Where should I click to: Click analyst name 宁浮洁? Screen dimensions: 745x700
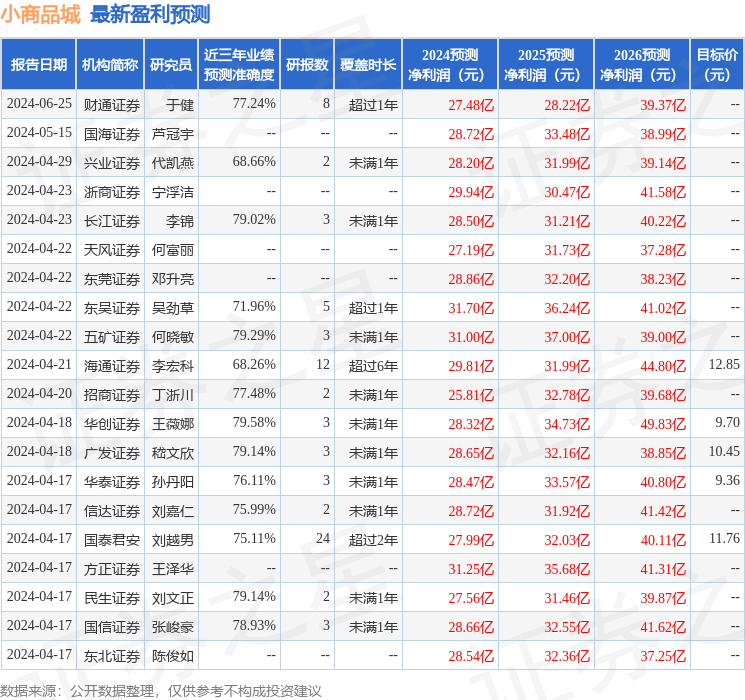172,192
